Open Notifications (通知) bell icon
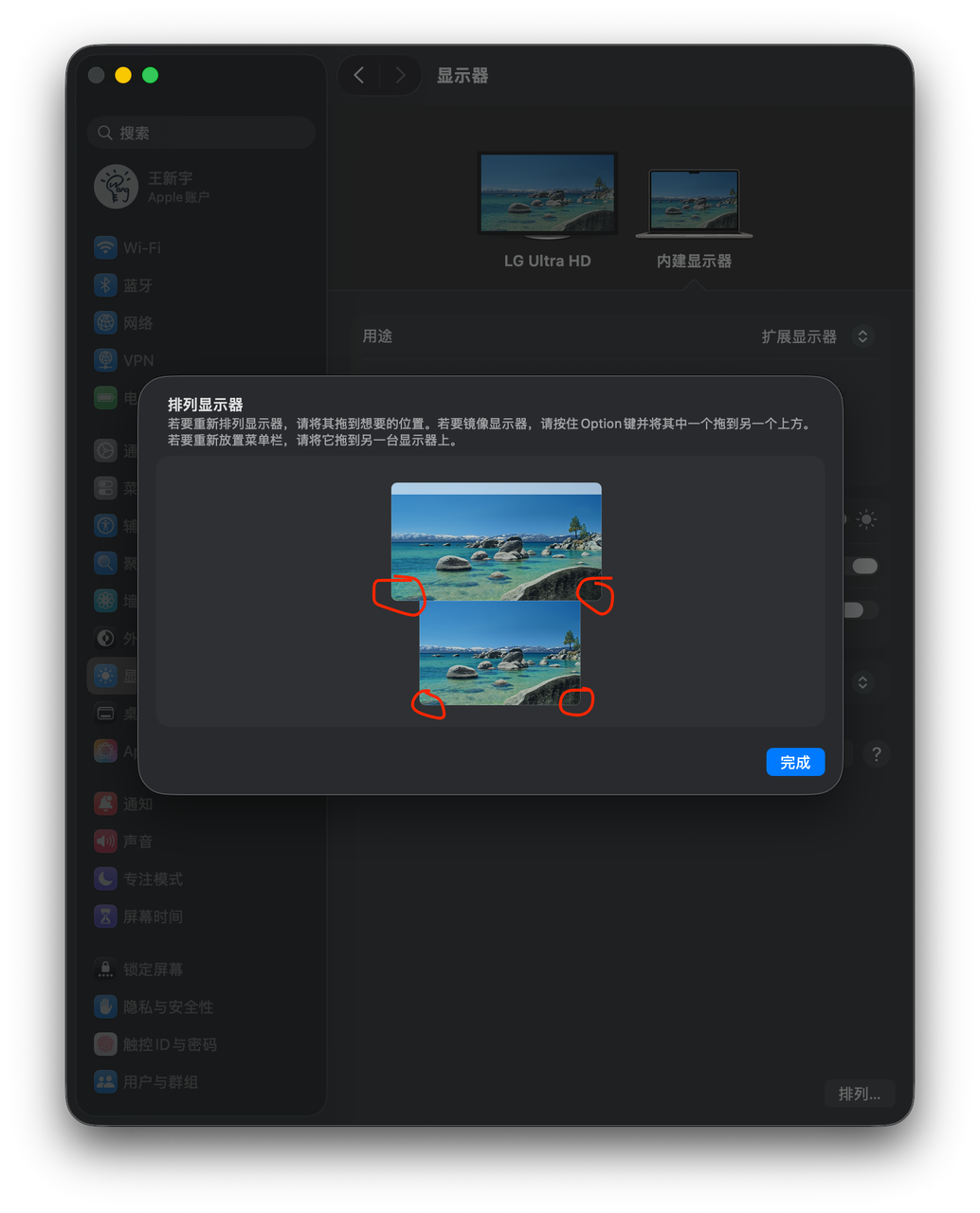This screenshot has height=1213, width=980. click(105, 804)
